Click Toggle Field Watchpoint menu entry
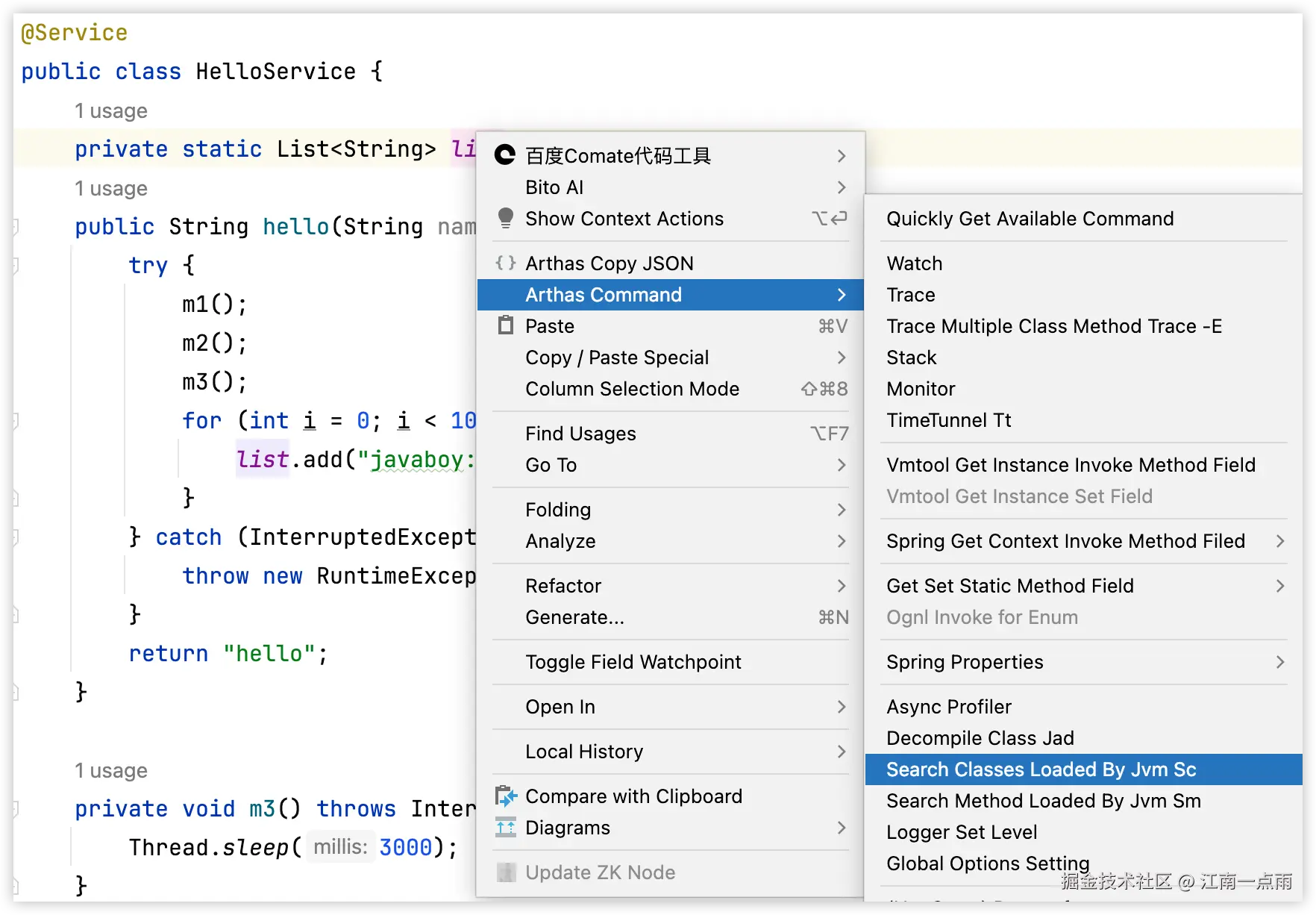 (x=633, y=662)
